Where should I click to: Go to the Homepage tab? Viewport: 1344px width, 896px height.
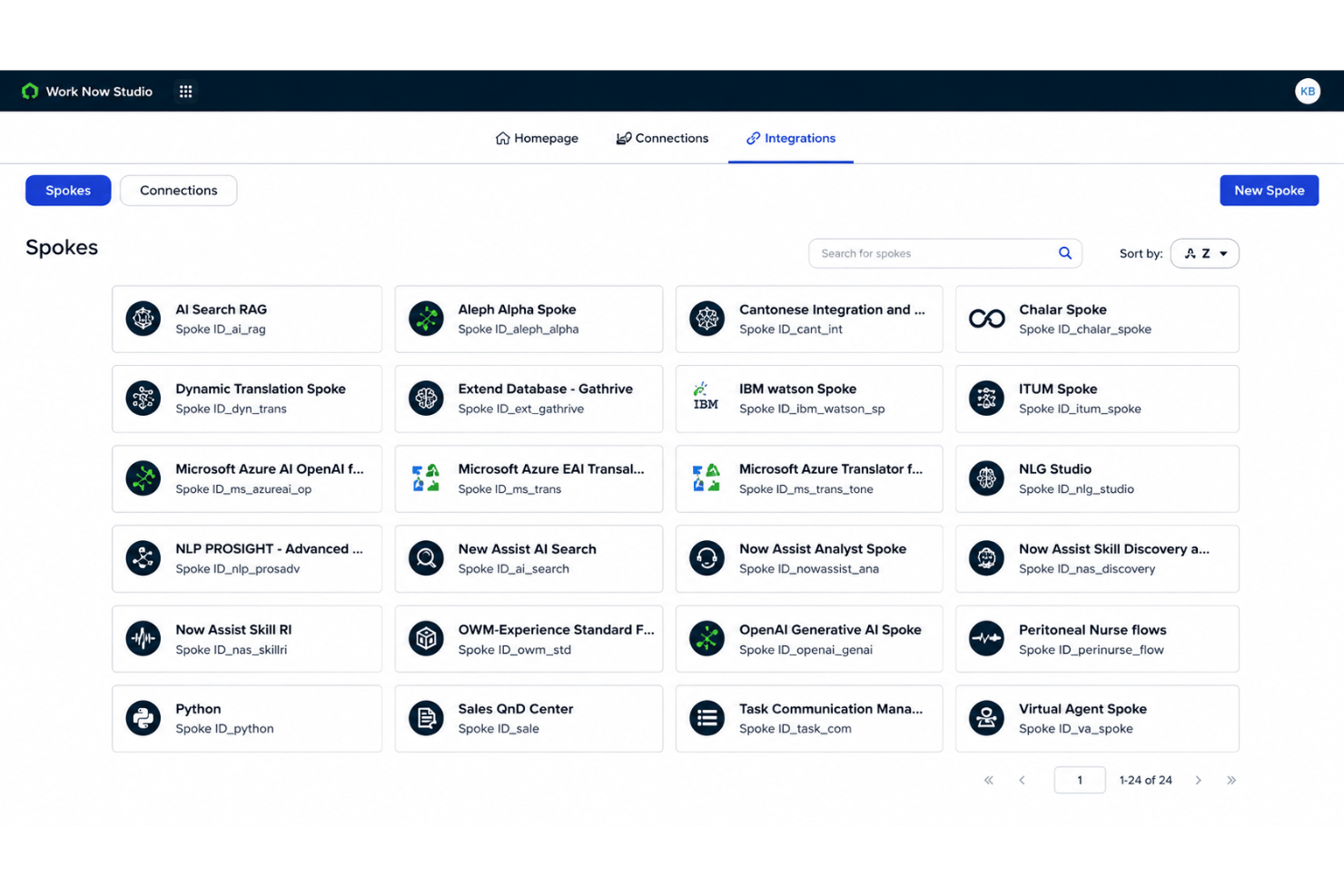[x=537, y=138]
